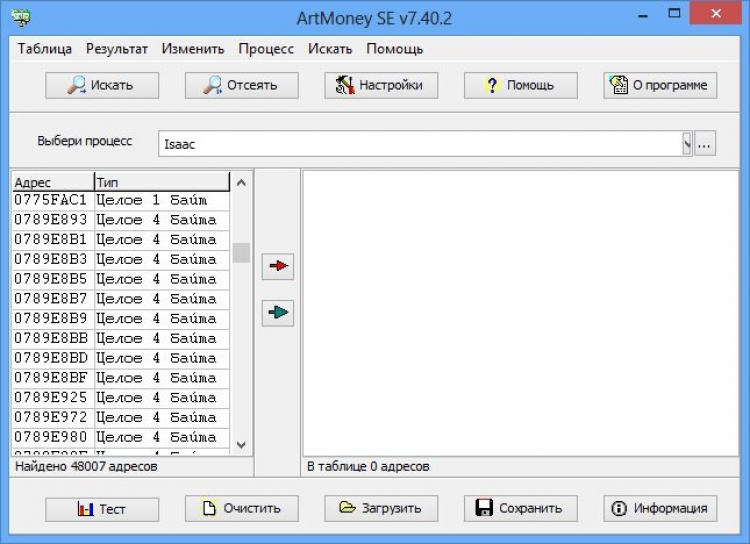Click the Очистить clear button
This screenshot has height=544, width=750.
[x=242, y=509]
